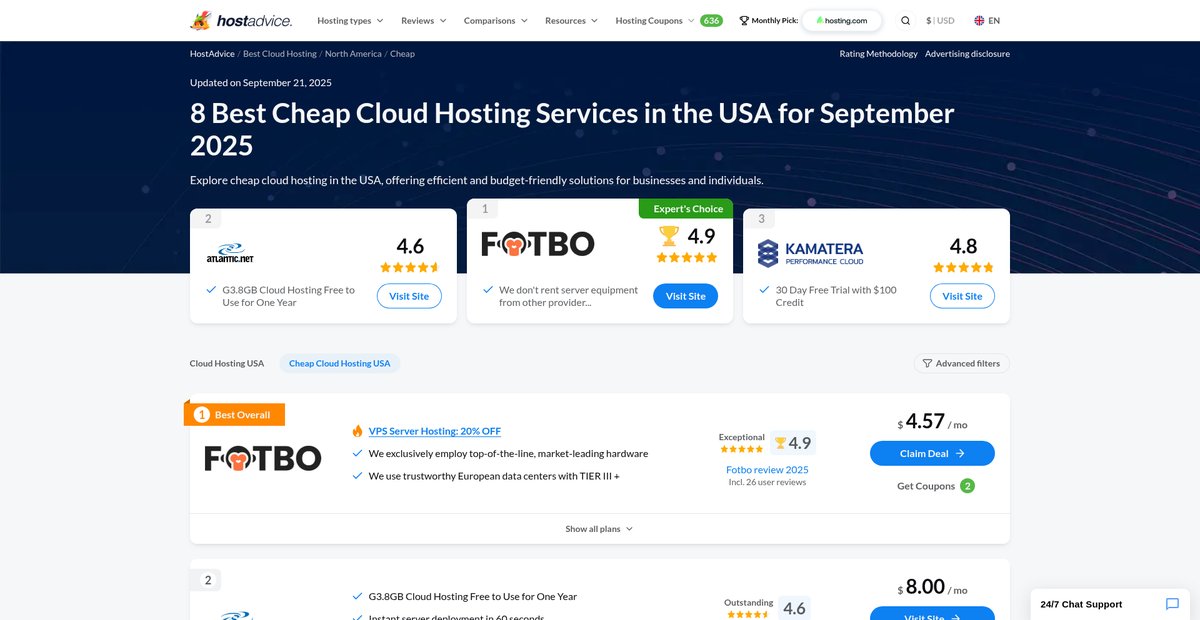Image resolution: width=1200 pixels, height=620 pixels.
Task: Go to Best Cloud Hosting breadcrumb
Action: pos(280,54)
